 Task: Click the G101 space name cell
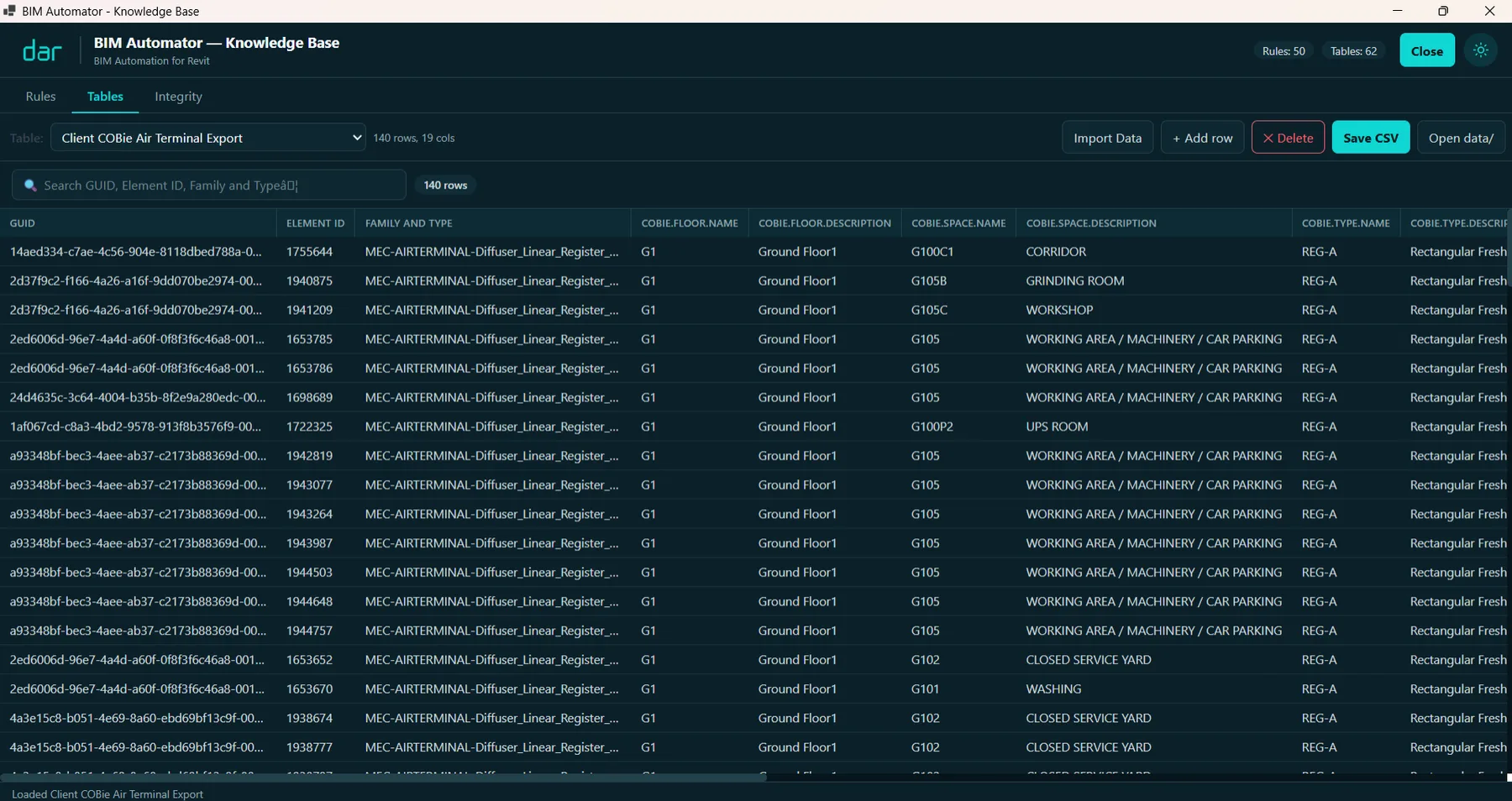[x=958, y=689]
